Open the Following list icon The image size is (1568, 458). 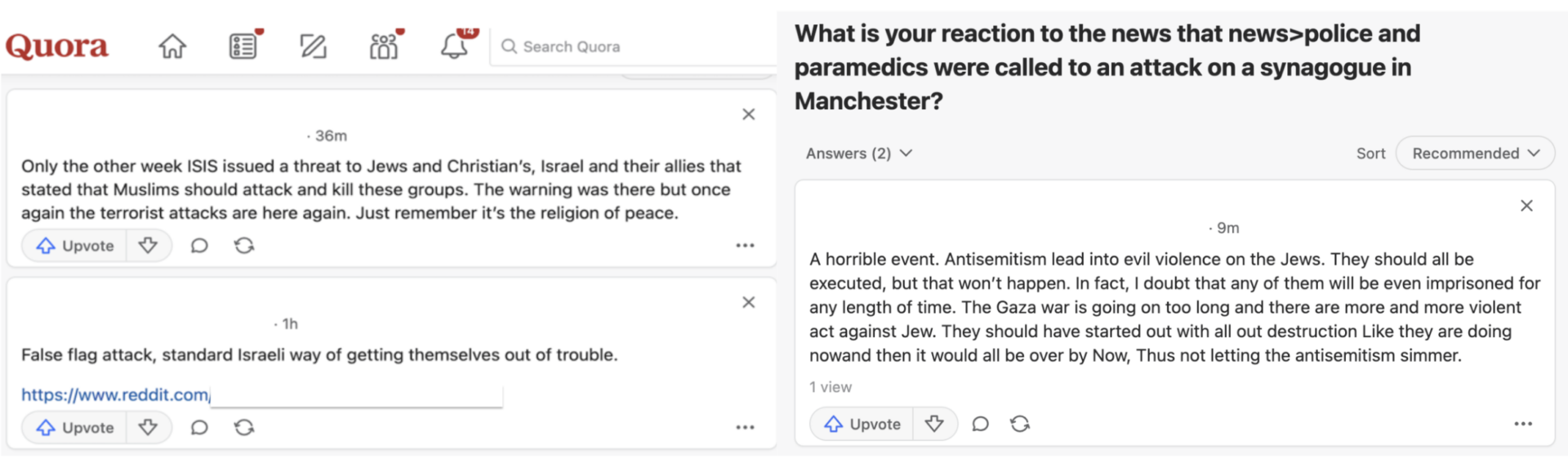243,47
